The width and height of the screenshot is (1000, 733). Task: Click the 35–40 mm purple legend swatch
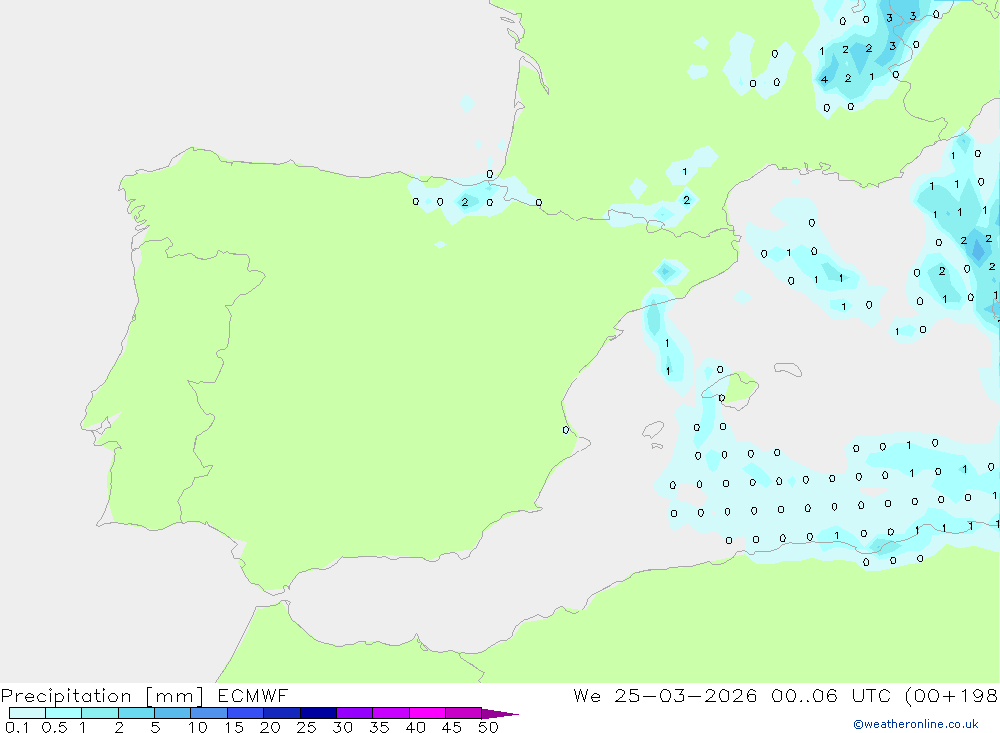click(x=391, y=713)
